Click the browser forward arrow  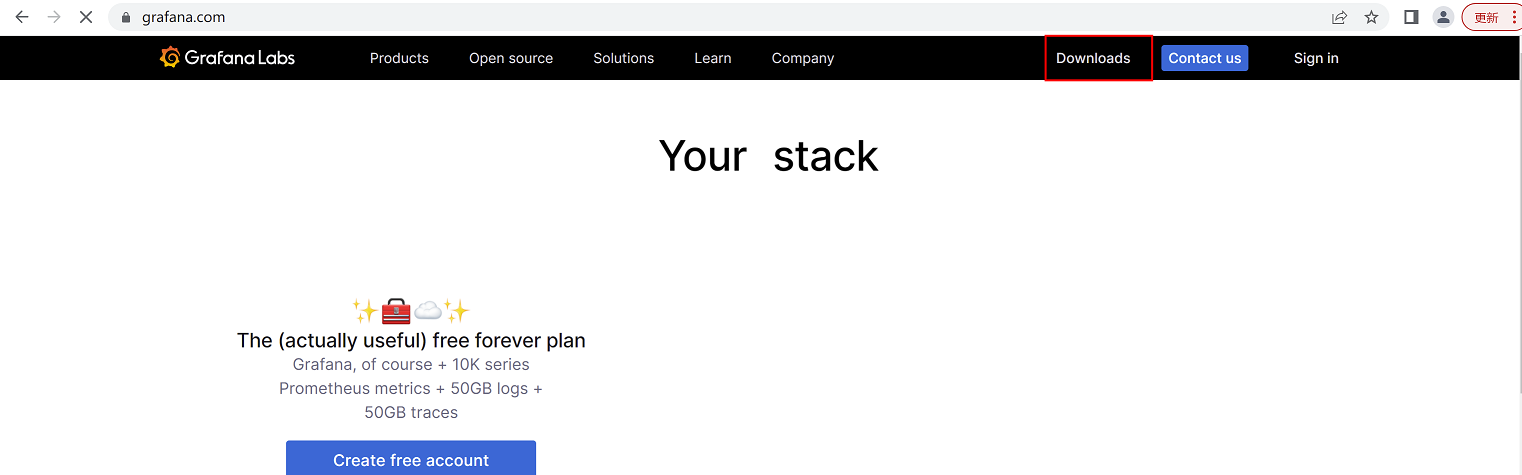coord(54,17)
